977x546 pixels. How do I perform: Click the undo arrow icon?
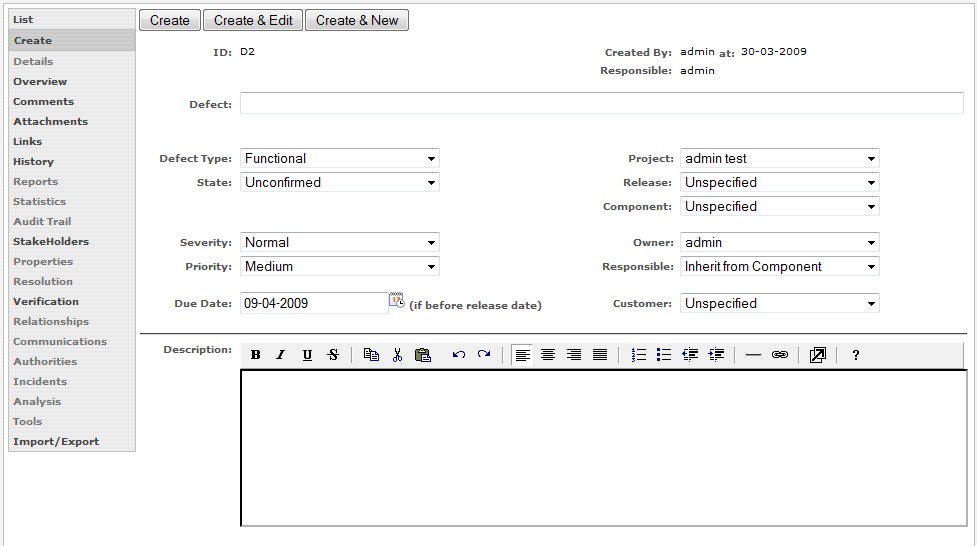pyautogui.click(x=458, y=355)
